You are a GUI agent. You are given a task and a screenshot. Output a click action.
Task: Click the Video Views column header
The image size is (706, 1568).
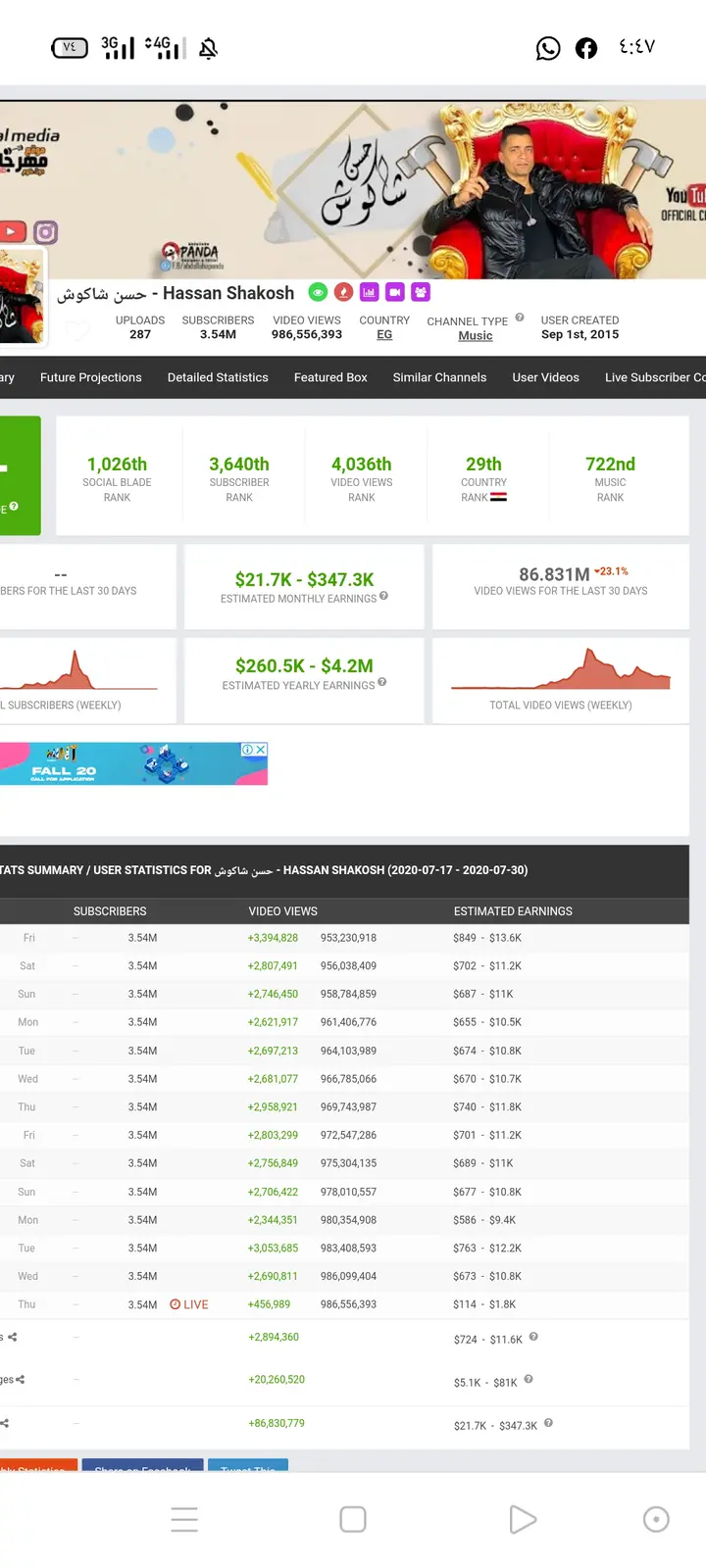[283, 911]
